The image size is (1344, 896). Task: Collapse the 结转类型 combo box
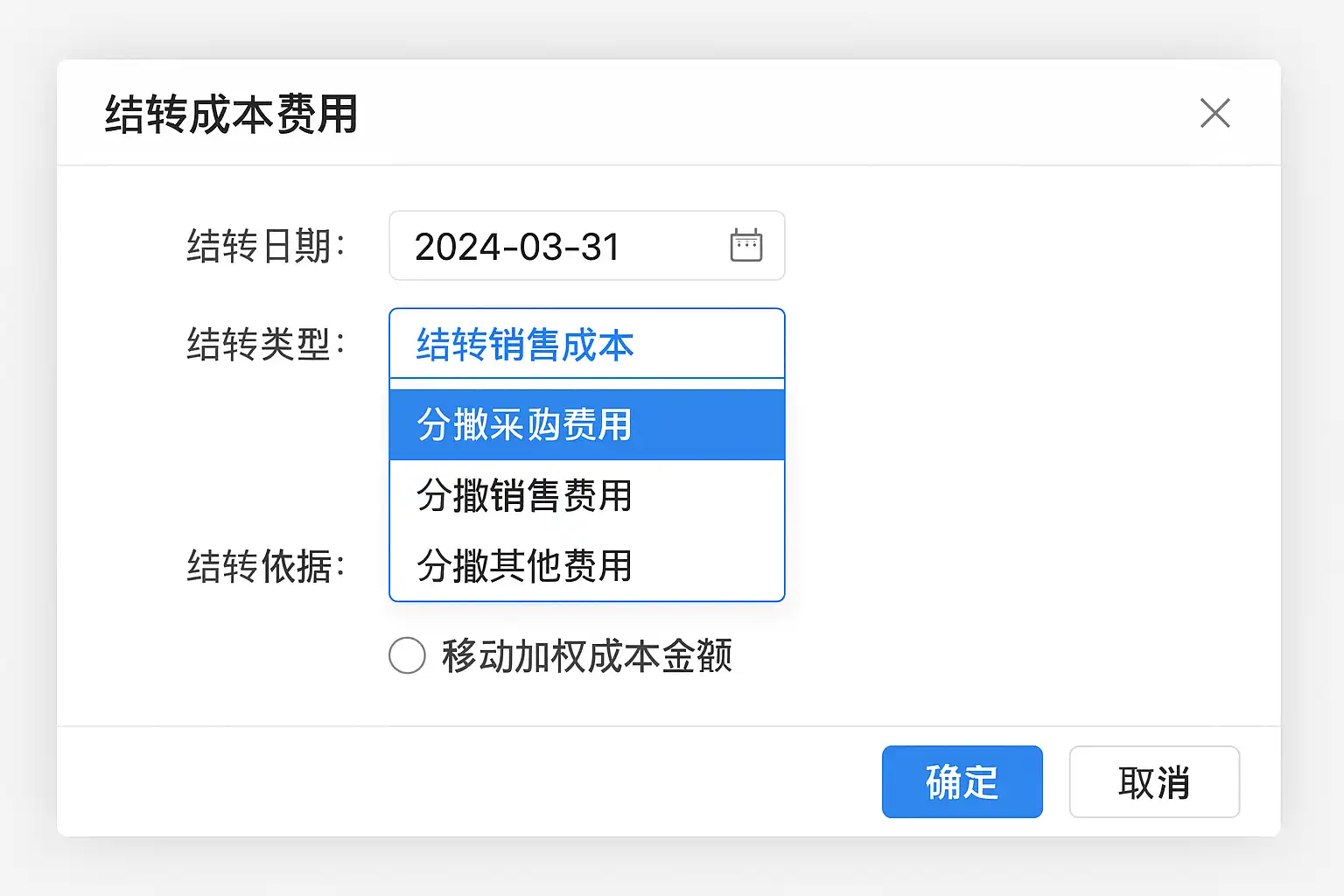coord(586,344)
